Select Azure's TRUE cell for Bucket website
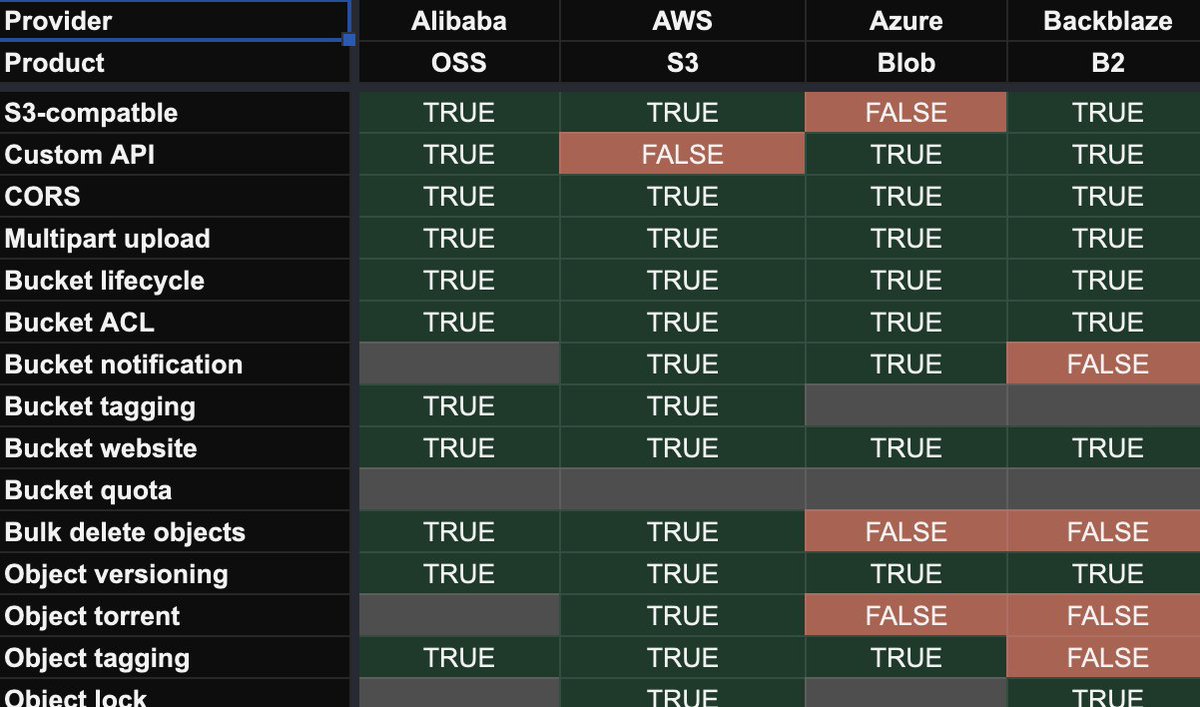The image size is (1200, 707). point(906,448)
